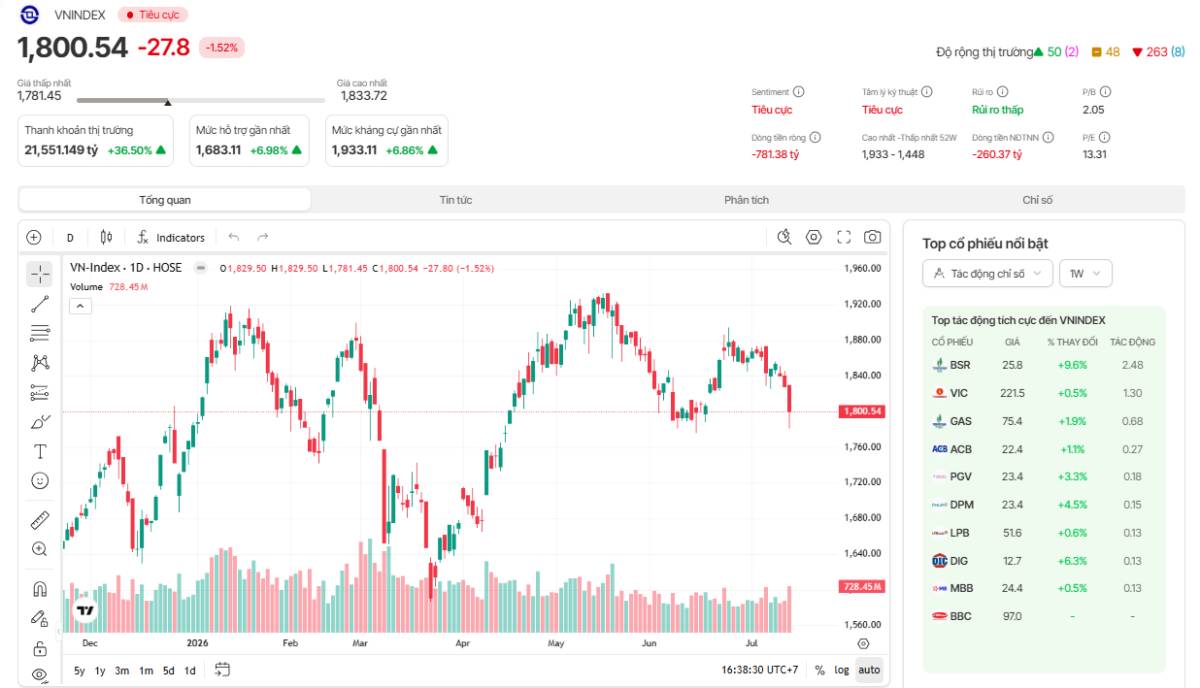1200x688 pixels.
Task: Open the emoji icons tool
Action: (40, 480)
